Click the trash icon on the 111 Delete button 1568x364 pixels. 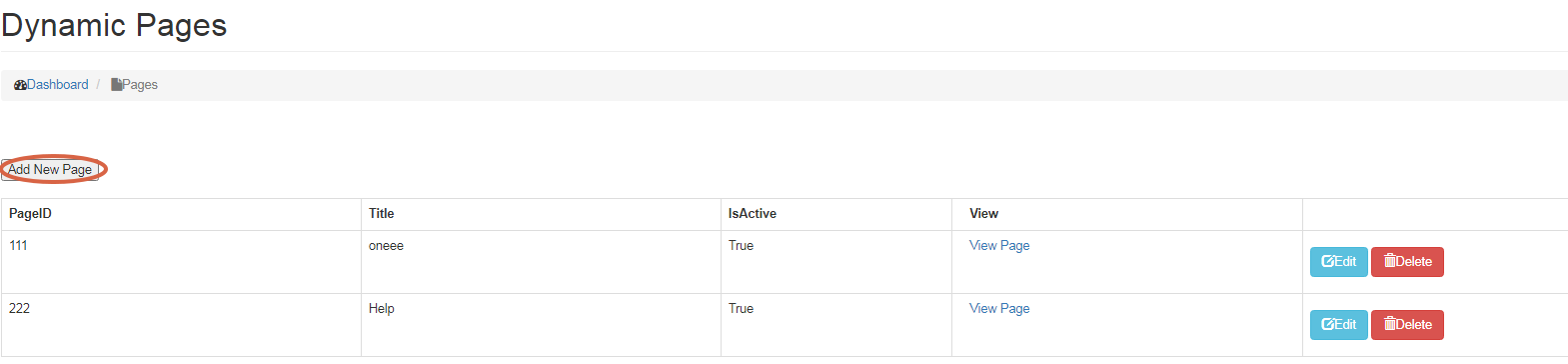point(1389,261)
